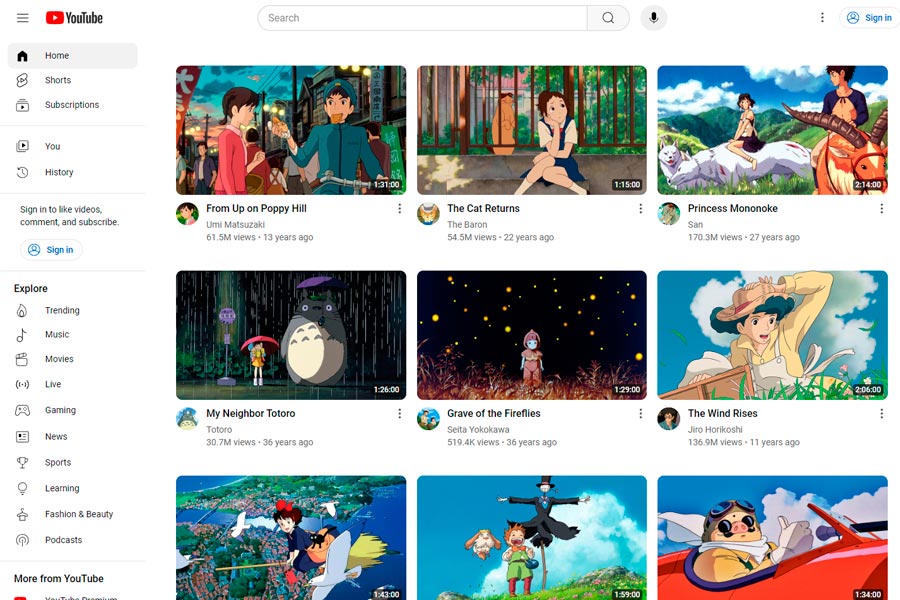This screenshot has height=600, width=900.
Task: Open My Neighbor Totoro title link
Action: click(251, 413)
